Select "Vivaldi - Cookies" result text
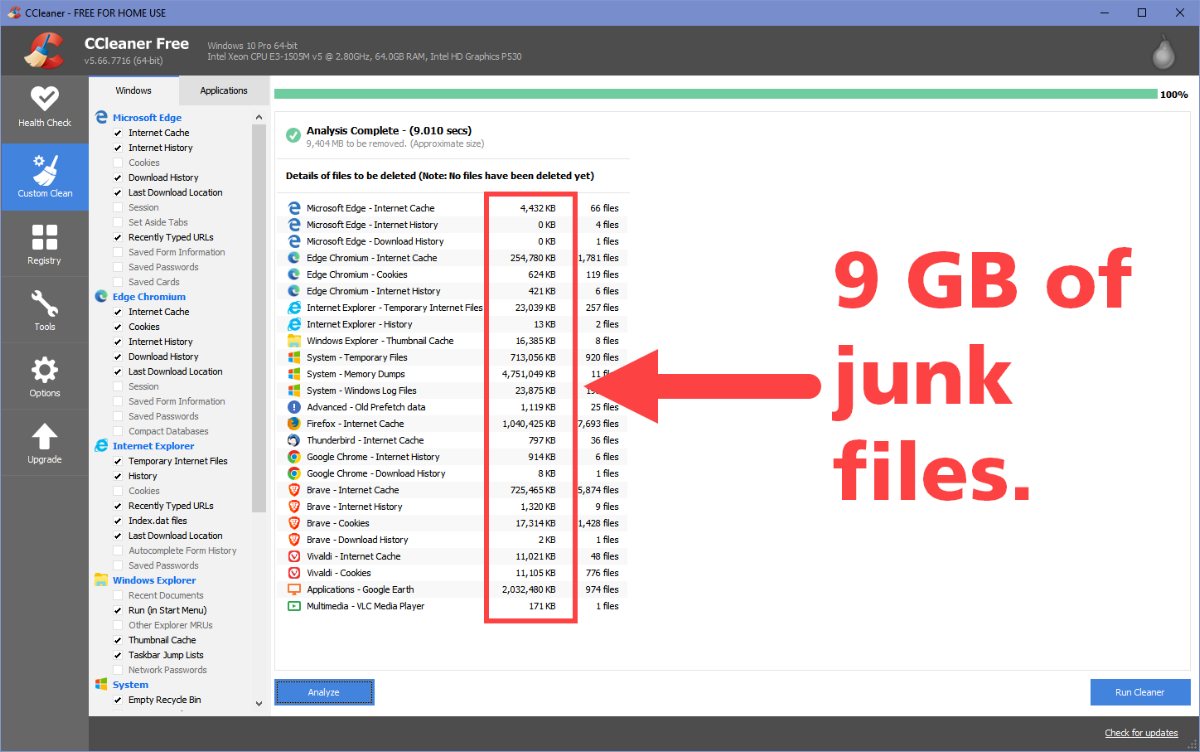Image resolution: width=1200 pixels, height=752 pixels. tap(339, 573)
